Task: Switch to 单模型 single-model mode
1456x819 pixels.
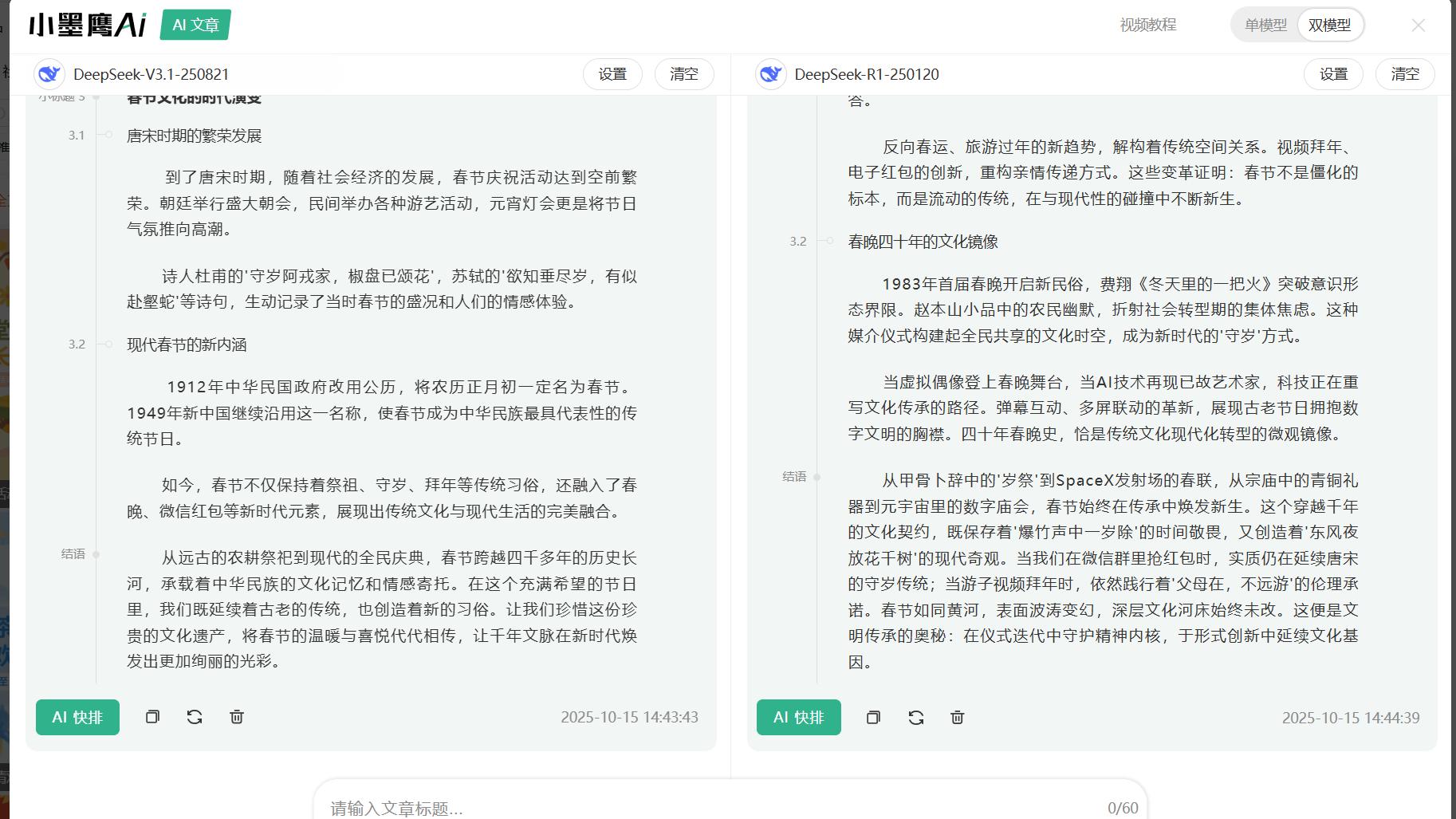Action: click(x=1265, y=25)
